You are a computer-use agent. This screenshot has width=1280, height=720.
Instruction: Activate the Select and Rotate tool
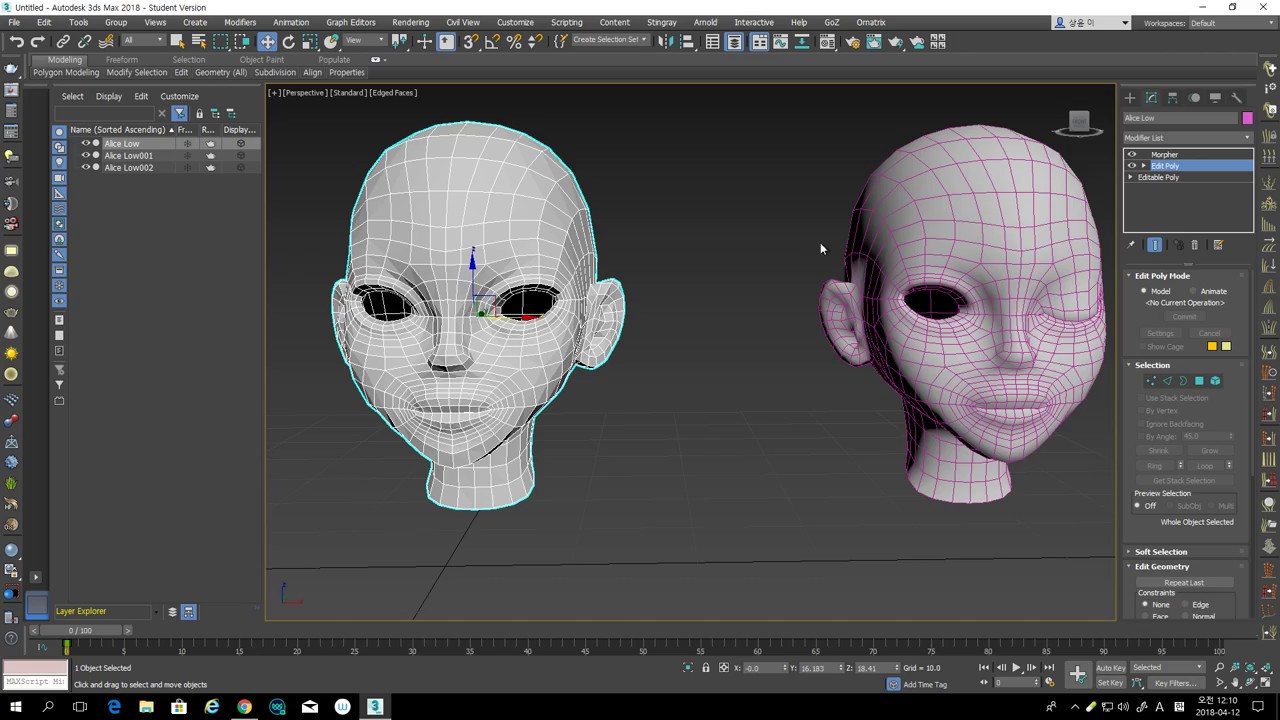[289, 41]
